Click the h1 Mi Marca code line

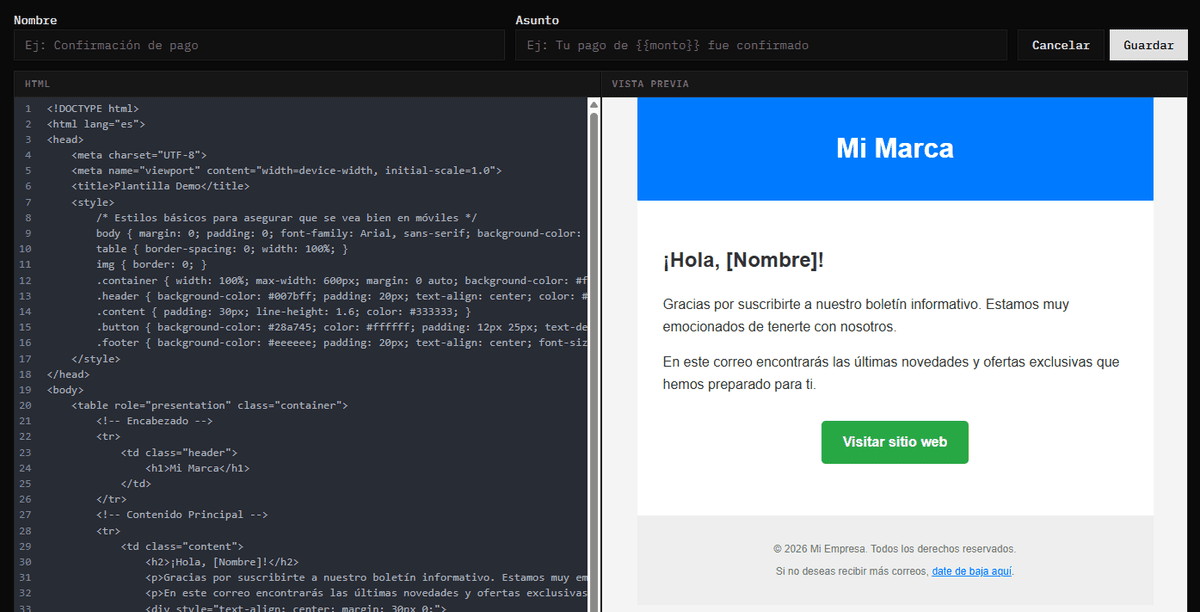click(x=197, y=467)
